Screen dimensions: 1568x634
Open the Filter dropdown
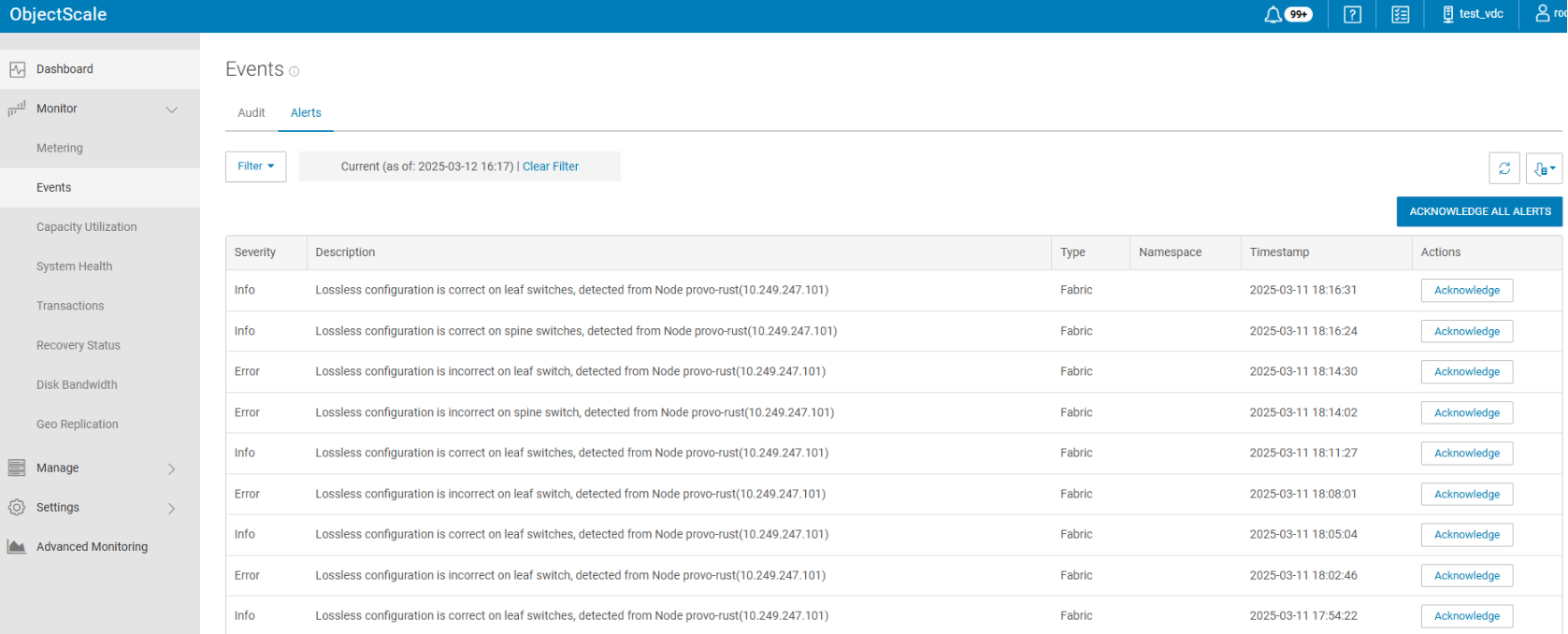click(x=255, y=166)
